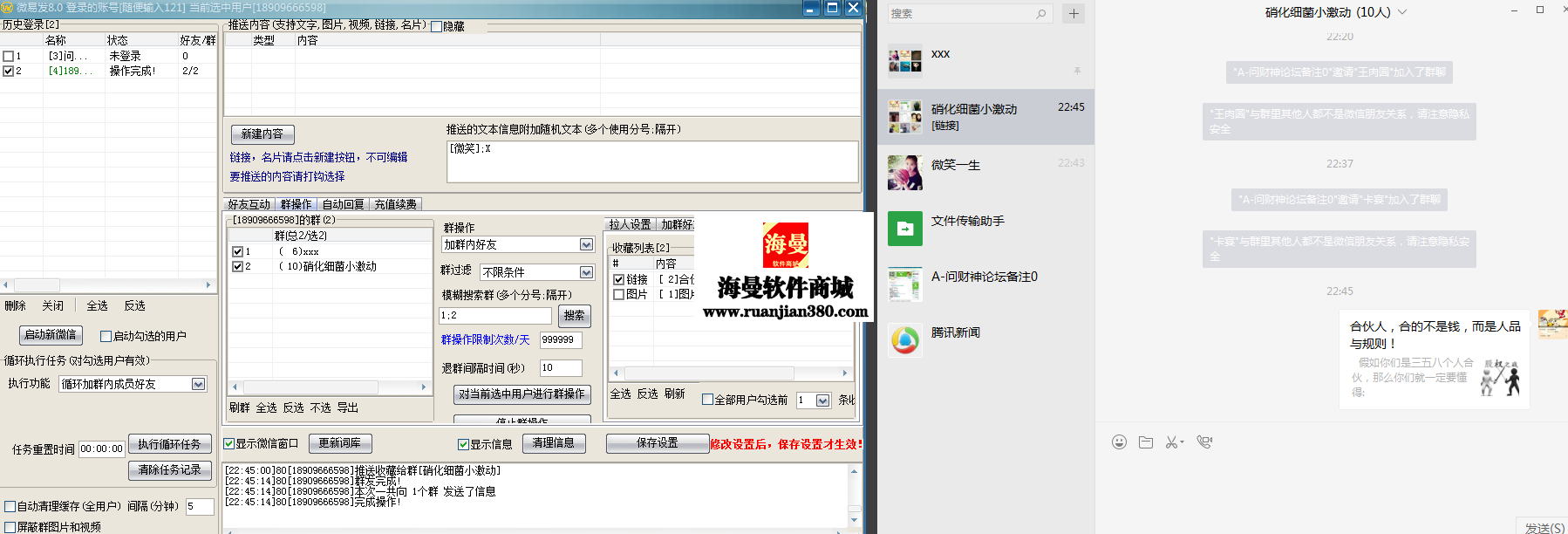Click 对当前选中用户进行群操作 button

[x=522, y=394]
